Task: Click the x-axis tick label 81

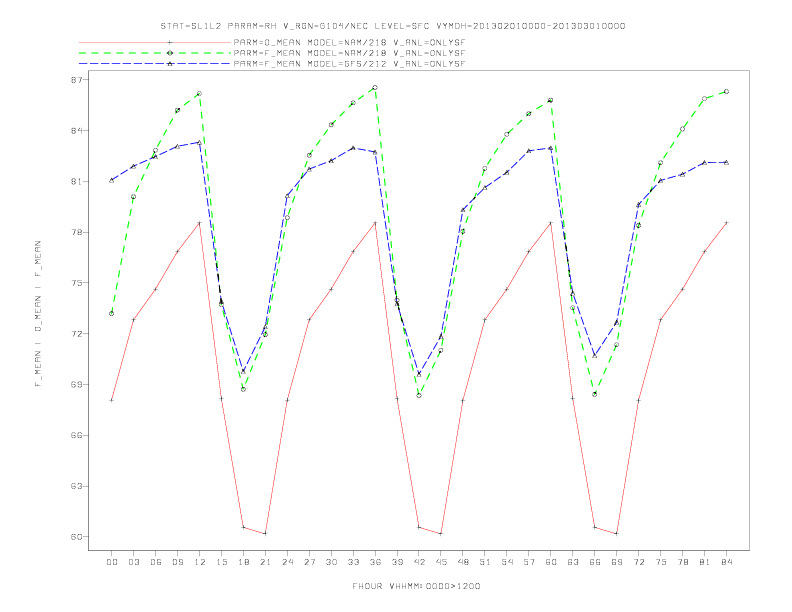Action: coord(705,562)
